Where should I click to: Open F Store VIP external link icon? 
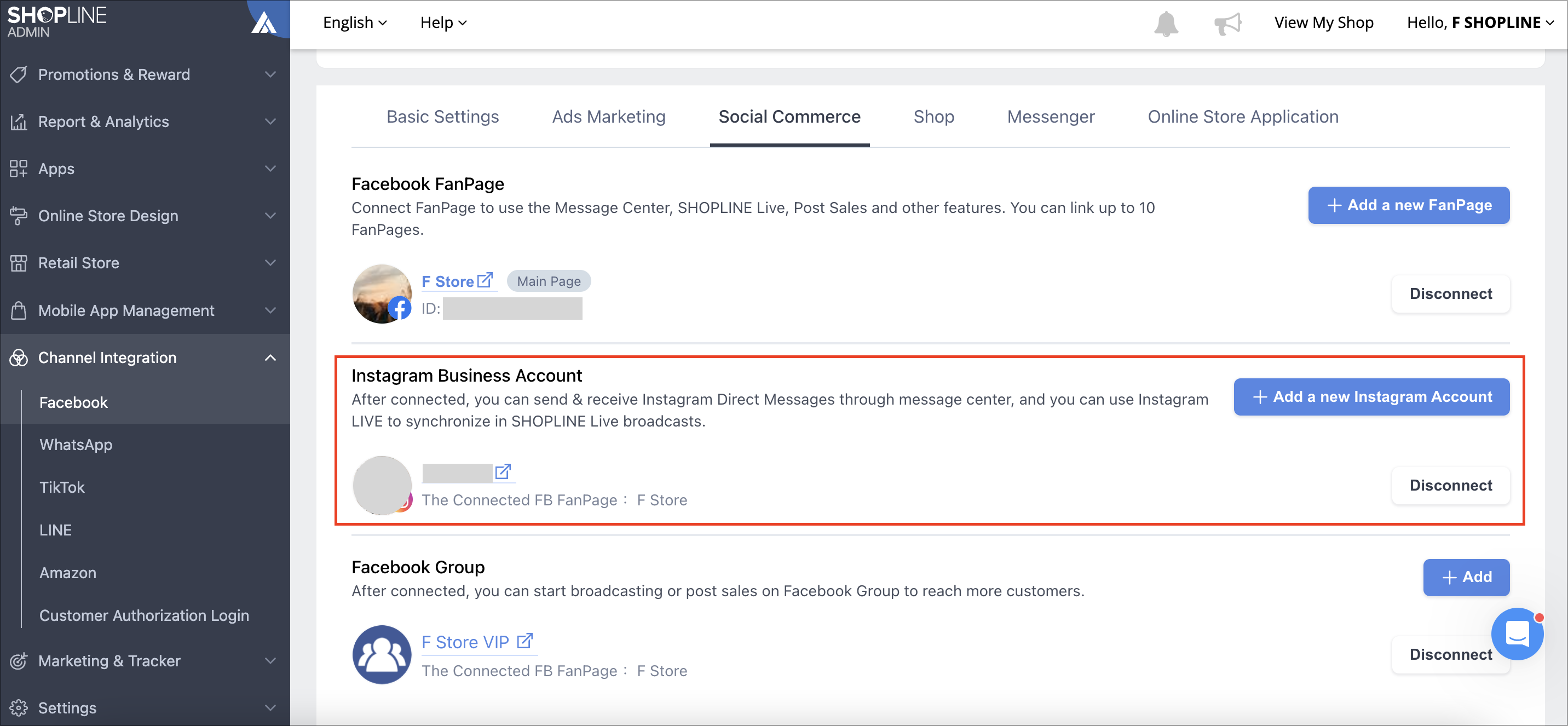[524, 641]
